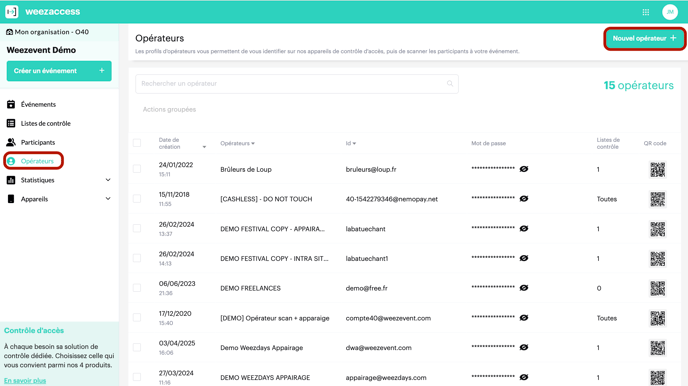Open the apps grid menu icon
The height and width of the screenshot is (386, 688).
(645, 12)
